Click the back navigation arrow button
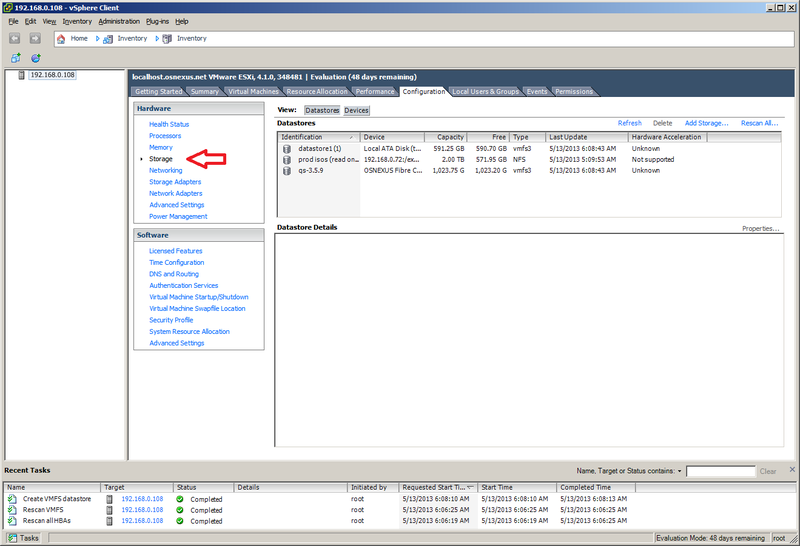800x546 pixels. pyautogui.click(x=14, y=38)
